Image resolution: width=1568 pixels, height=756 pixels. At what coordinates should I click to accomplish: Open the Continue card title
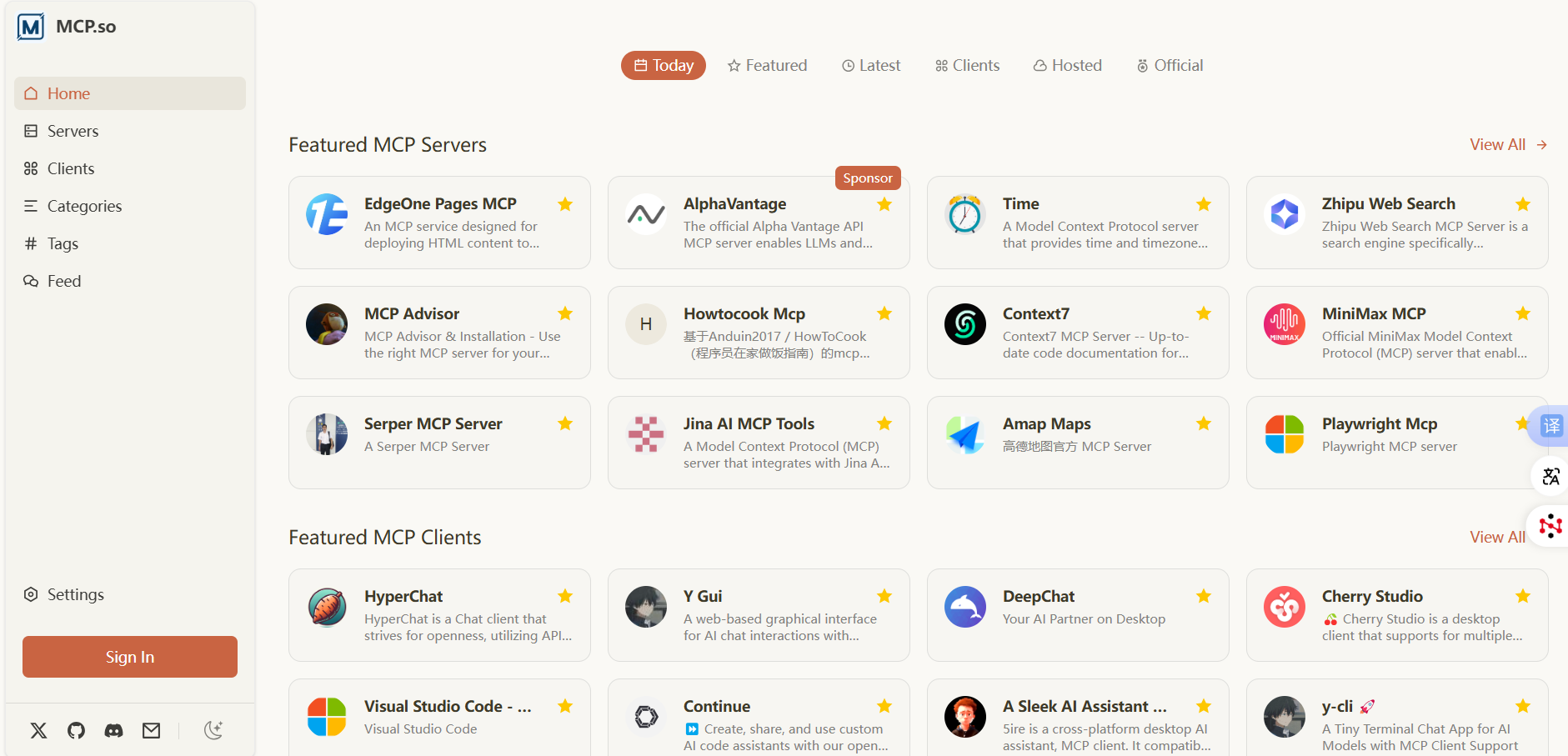pyautogui.click(x=717, y=707)
